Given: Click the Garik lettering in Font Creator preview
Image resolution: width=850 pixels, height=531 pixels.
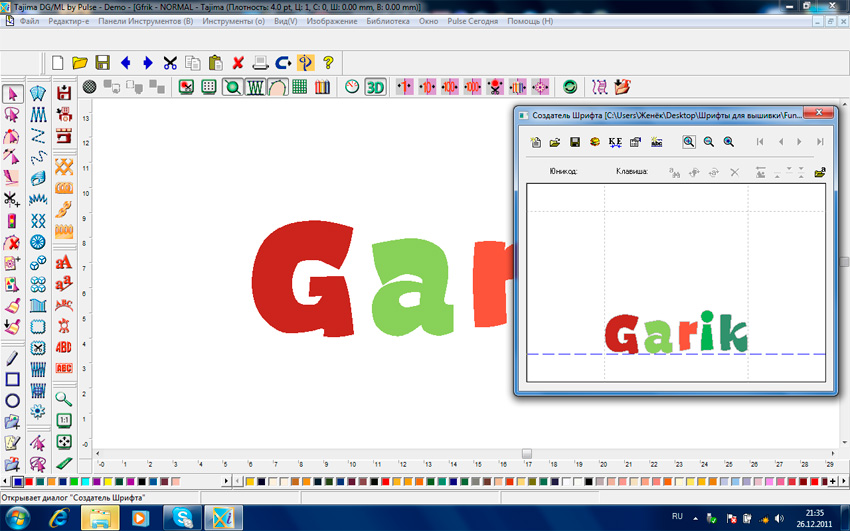Looking at the screenshot, I should point(676,334).
